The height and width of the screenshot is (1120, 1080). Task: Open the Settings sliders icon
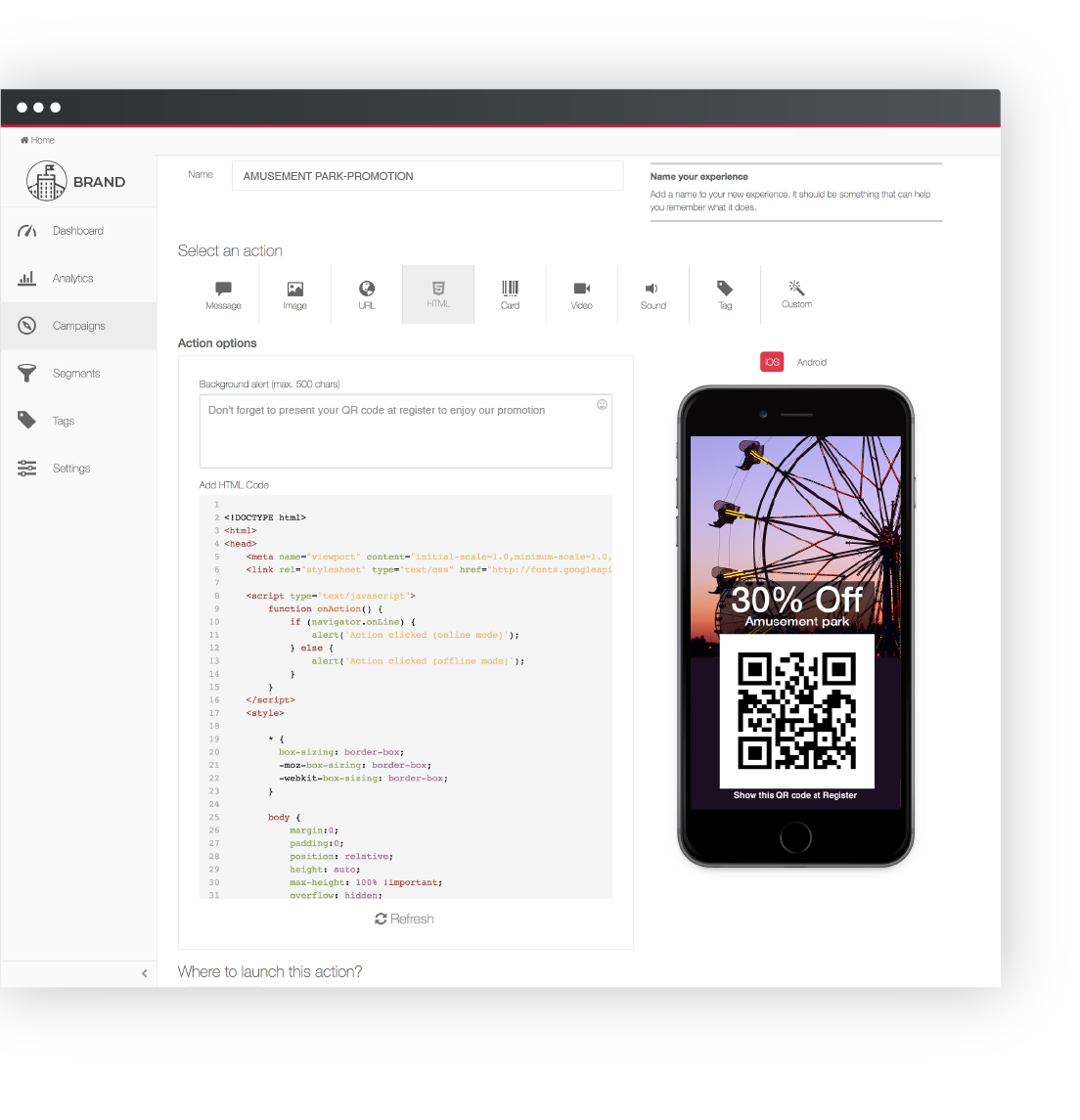click(x=27, y=468)
